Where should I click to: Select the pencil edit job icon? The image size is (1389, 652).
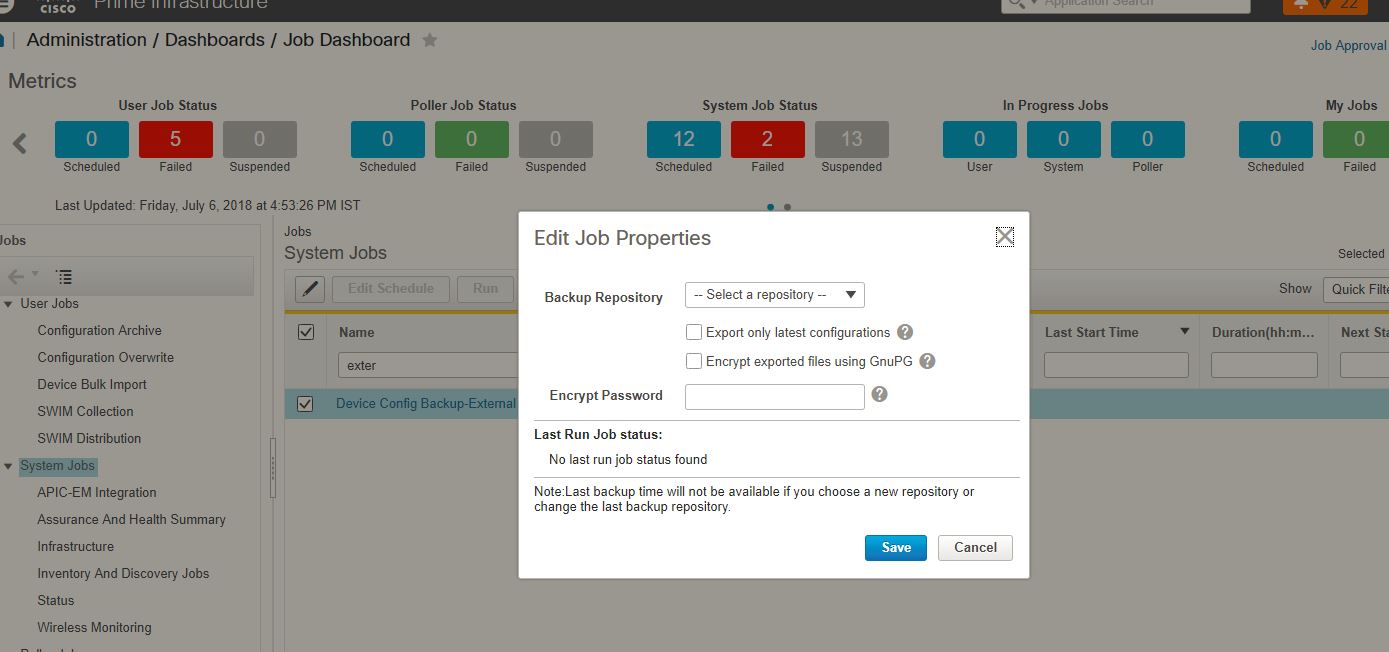click(x=309, y=289)
